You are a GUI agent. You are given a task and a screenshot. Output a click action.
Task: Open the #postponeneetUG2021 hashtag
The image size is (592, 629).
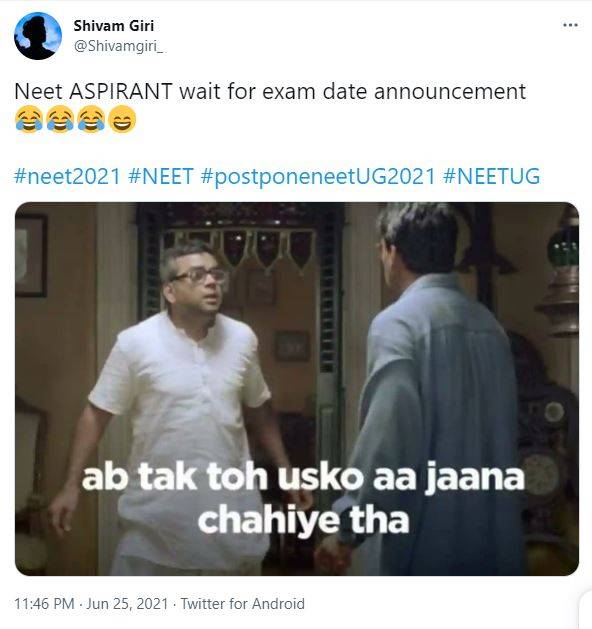[x=318, y=176]
